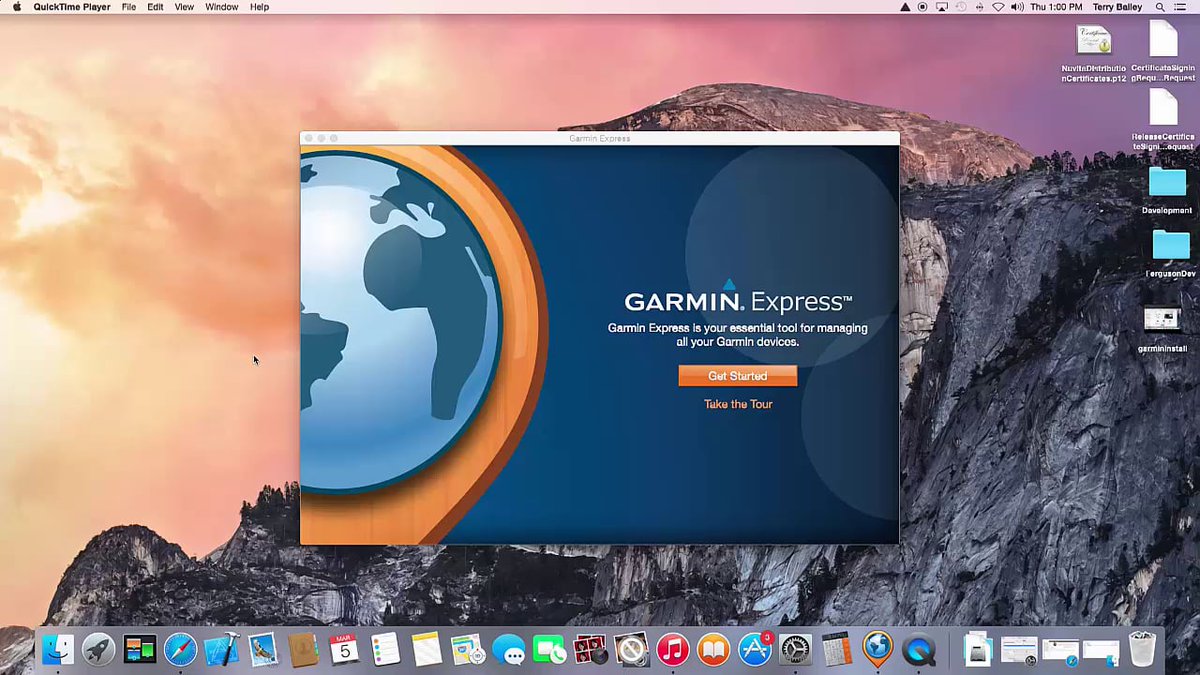This screenshot has height=675, width=1200.
Task: Click the Wi-Fi icon in menu bar
Action: click(x=998, y=7)
